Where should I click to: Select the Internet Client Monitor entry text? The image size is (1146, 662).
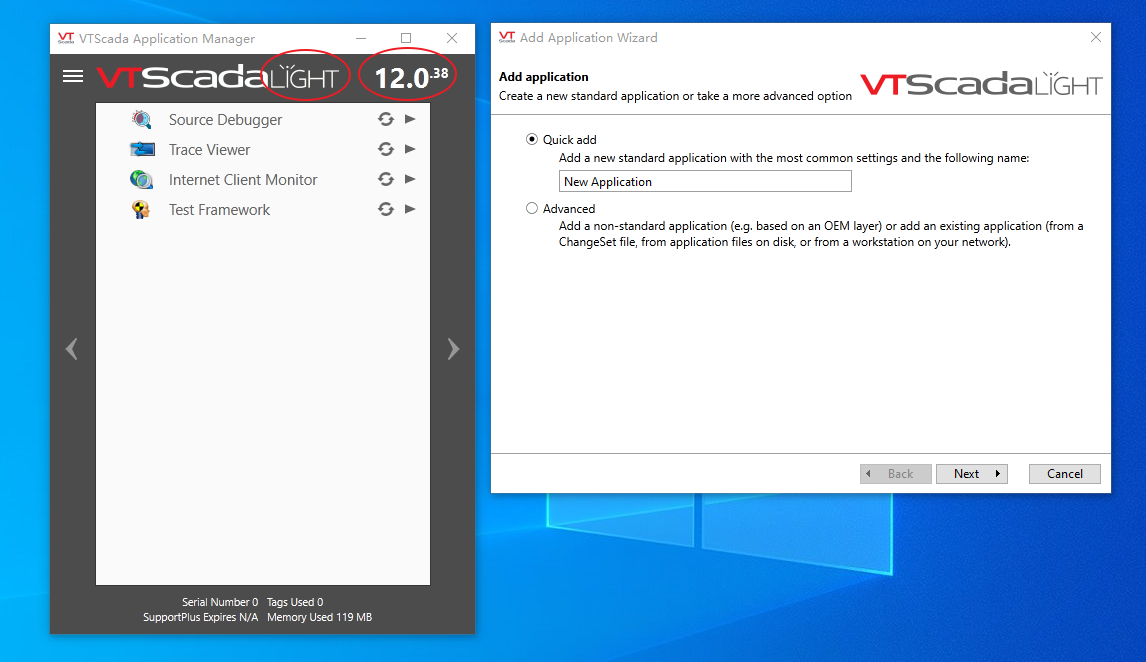[x=243, y=180]
